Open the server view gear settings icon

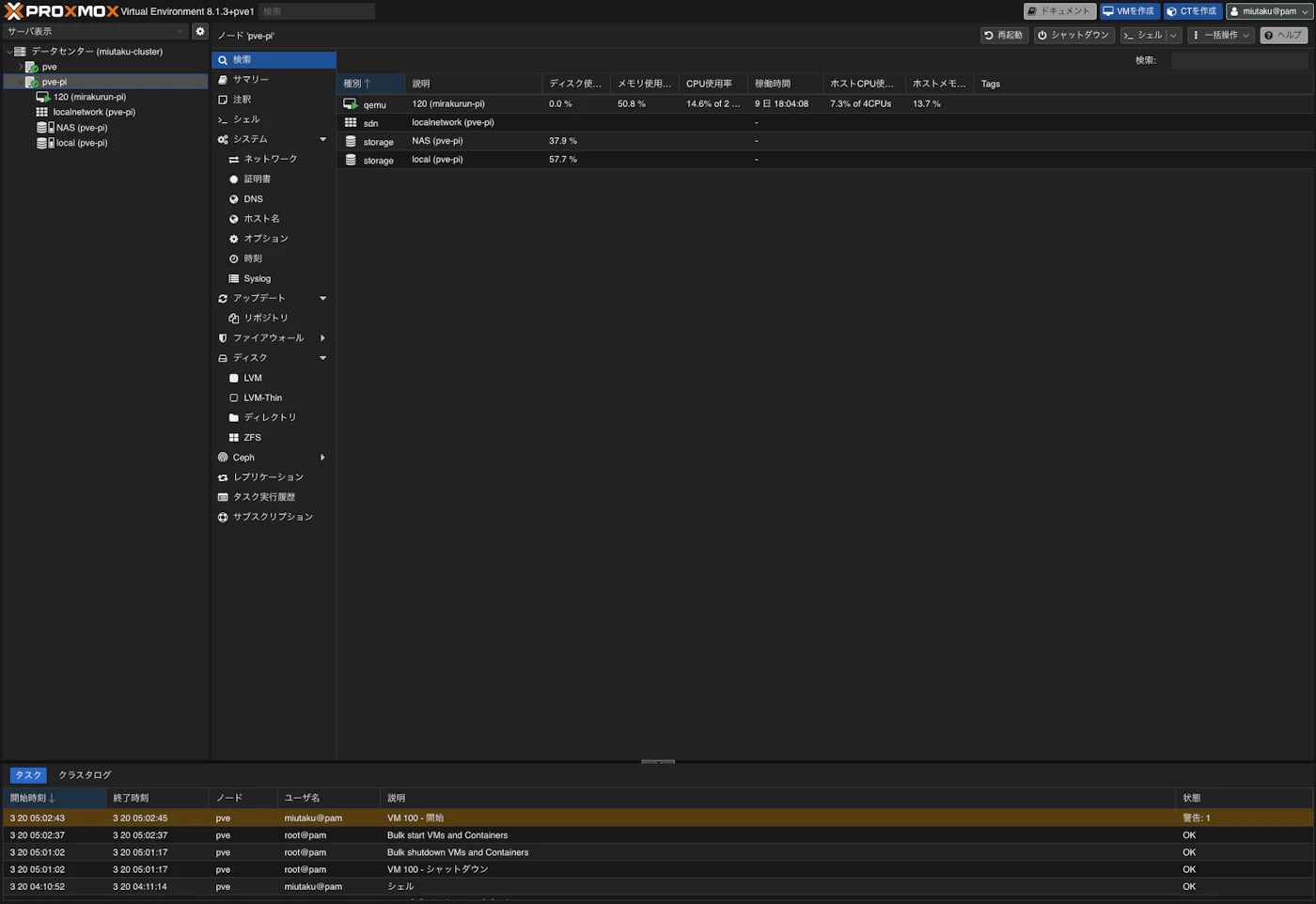pyautogui.click(x=199, y=31)
